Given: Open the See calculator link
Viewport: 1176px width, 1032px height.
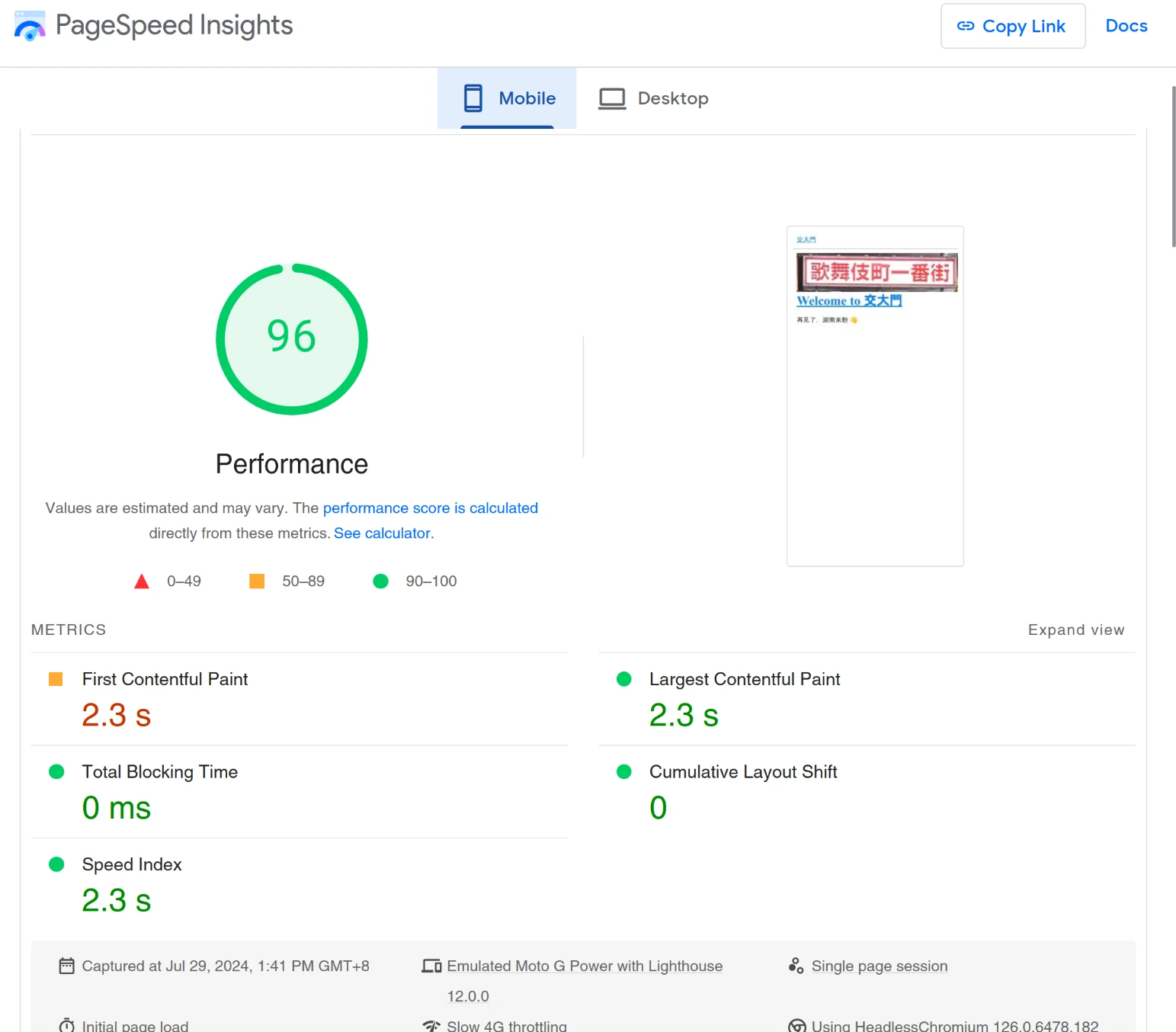Looking at the screenshot, I should tap(383, 533).
